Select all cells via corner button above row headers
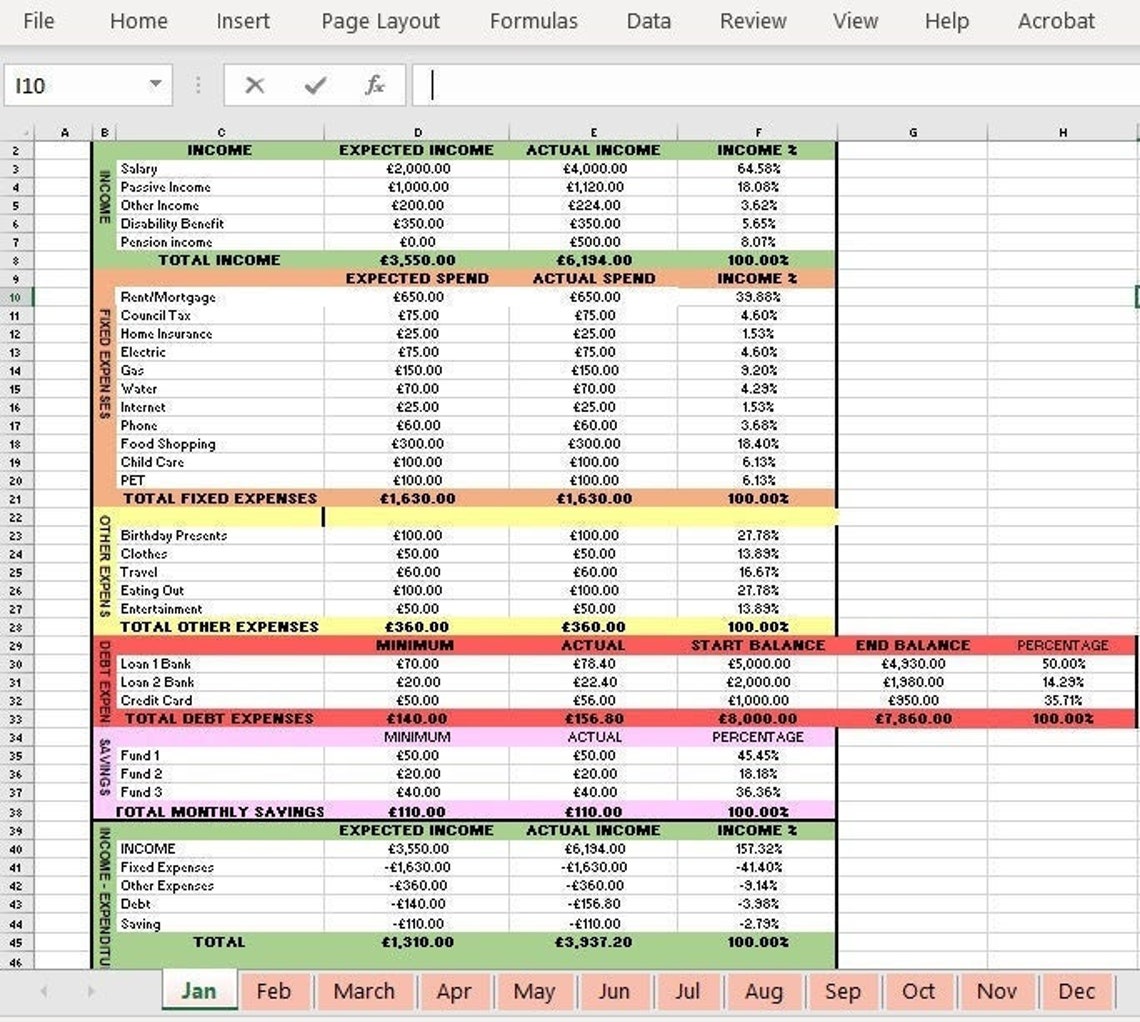The height and width of the screenshot is (1022, 1140). point(24,131)
